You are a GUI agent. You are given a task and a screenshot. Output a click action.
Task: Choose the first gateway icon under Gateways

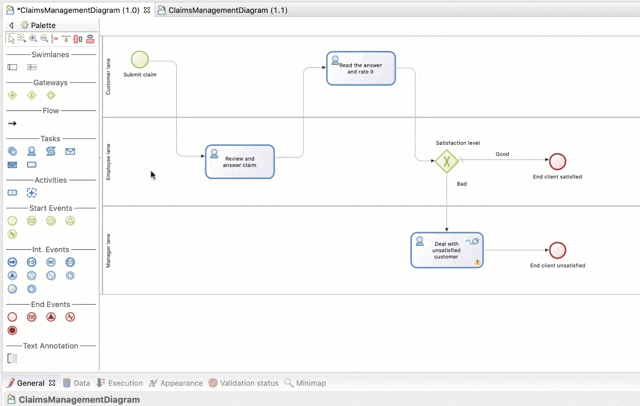pos(13,96)
